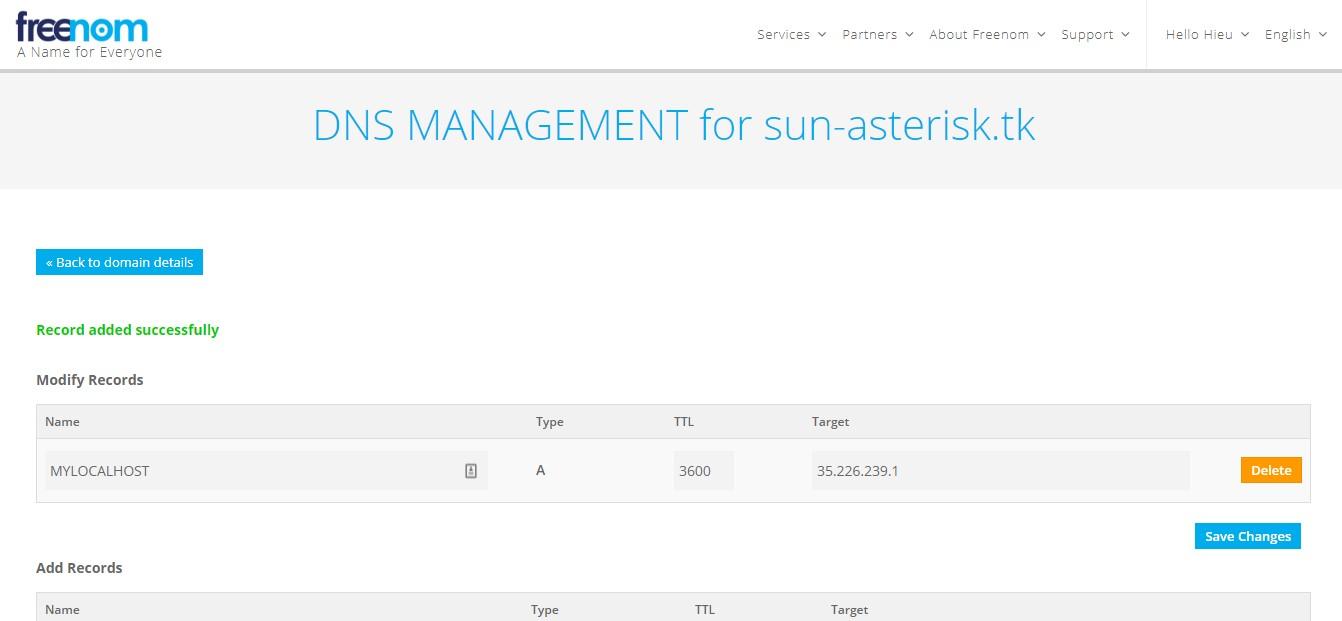Change language via English dropdown
Viewport: 1342px width, 621px height.
pos(1296,34)
